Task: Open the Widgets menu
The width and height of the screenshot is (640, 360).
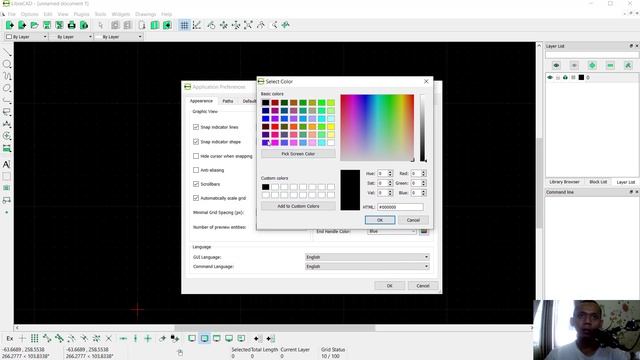Action: 121,14
